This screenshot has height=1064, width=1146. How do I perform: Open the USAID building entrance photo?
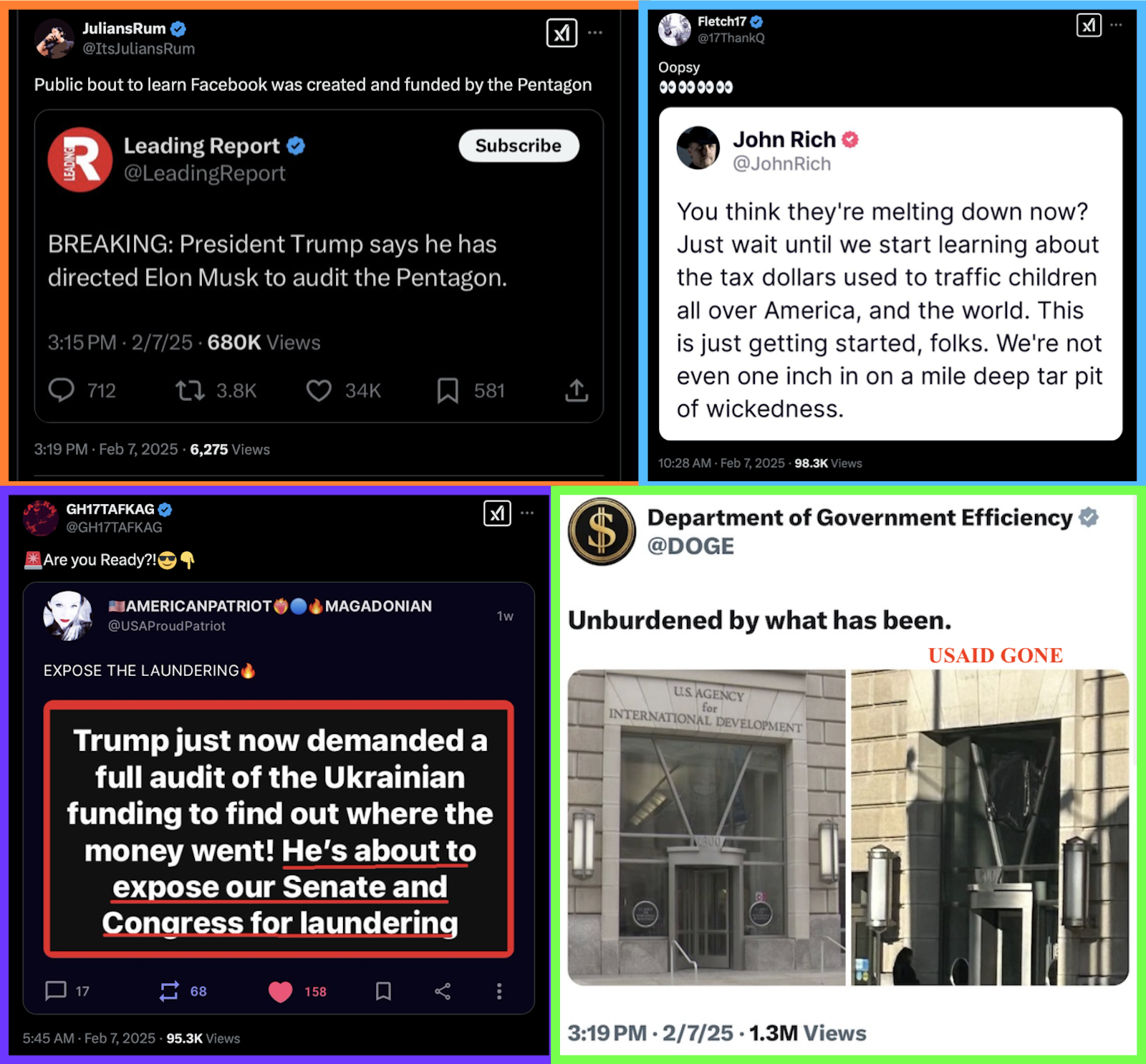[706, 827]
